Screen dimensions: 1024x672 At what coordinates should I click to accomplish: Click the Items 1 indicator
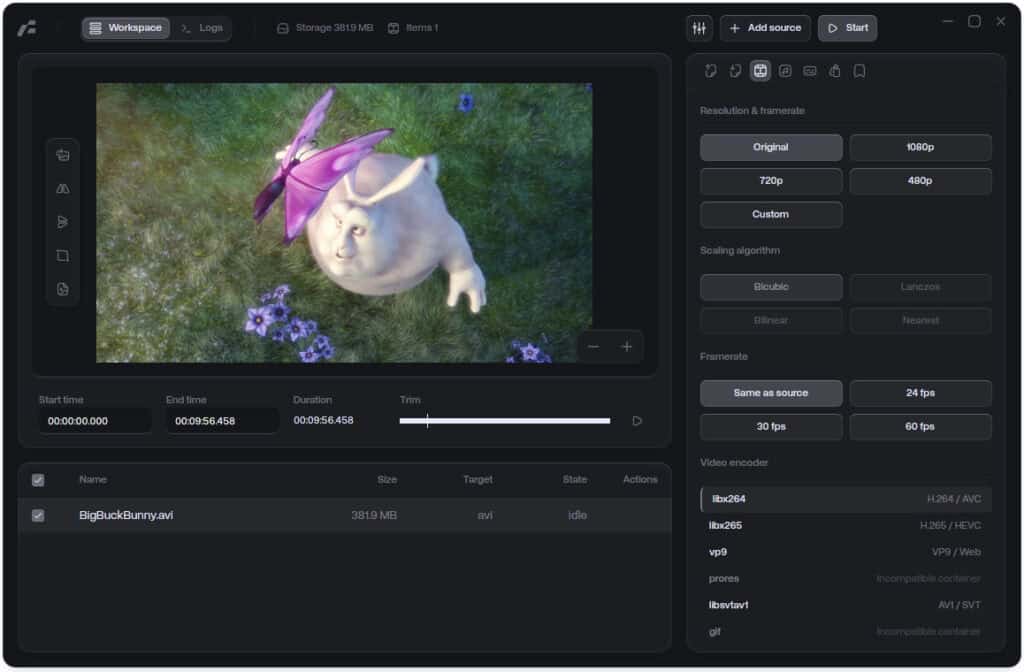click(x=413, y=28)
